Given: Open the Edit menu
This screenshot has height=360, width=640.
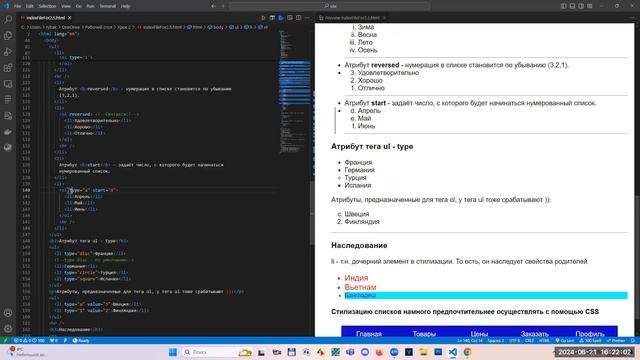Looking at the screenshot, I should [30, 6].
